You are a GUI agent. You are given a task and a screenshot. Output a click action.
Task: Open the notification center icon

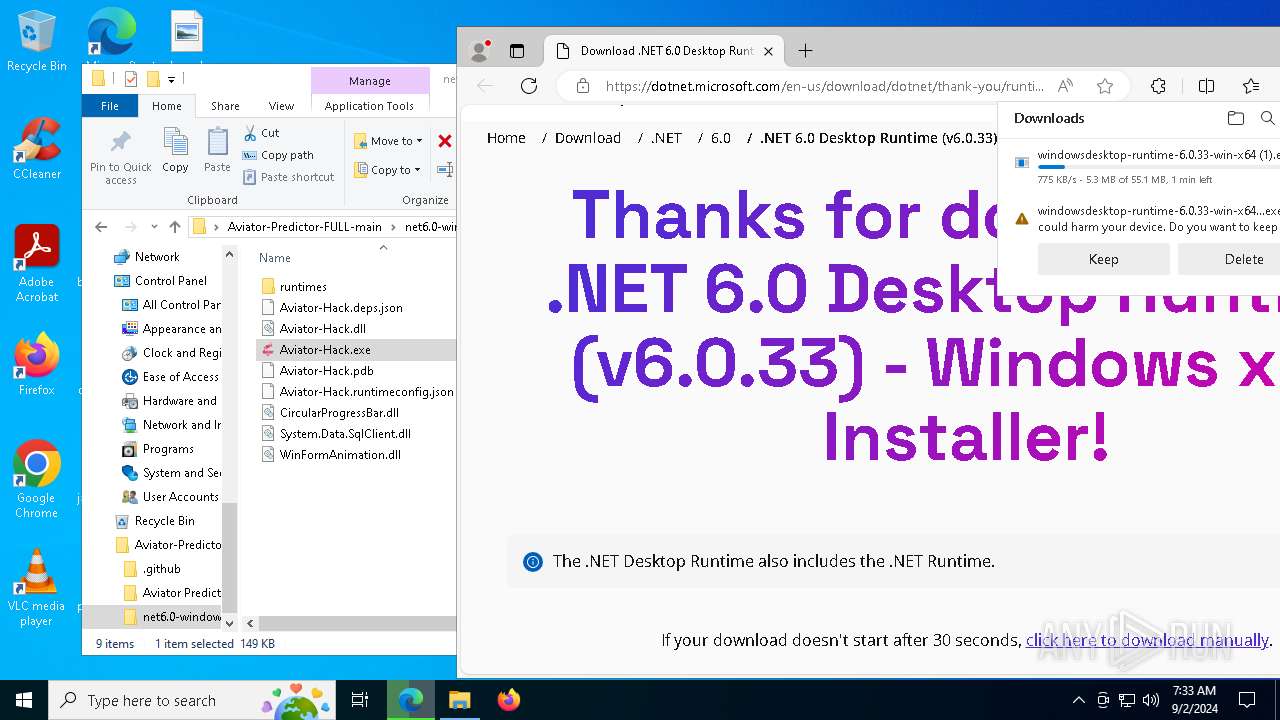tap(1247, 700)
